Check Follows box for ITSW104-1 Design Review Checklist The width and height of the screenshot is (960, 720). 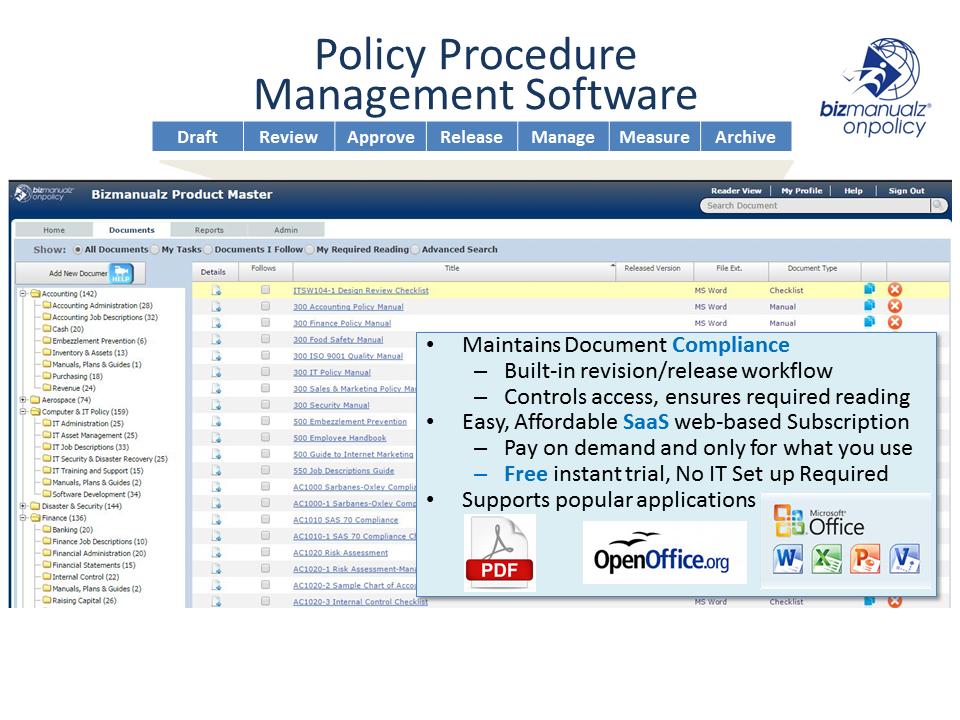pyautogui.click(x=265, y=290)
